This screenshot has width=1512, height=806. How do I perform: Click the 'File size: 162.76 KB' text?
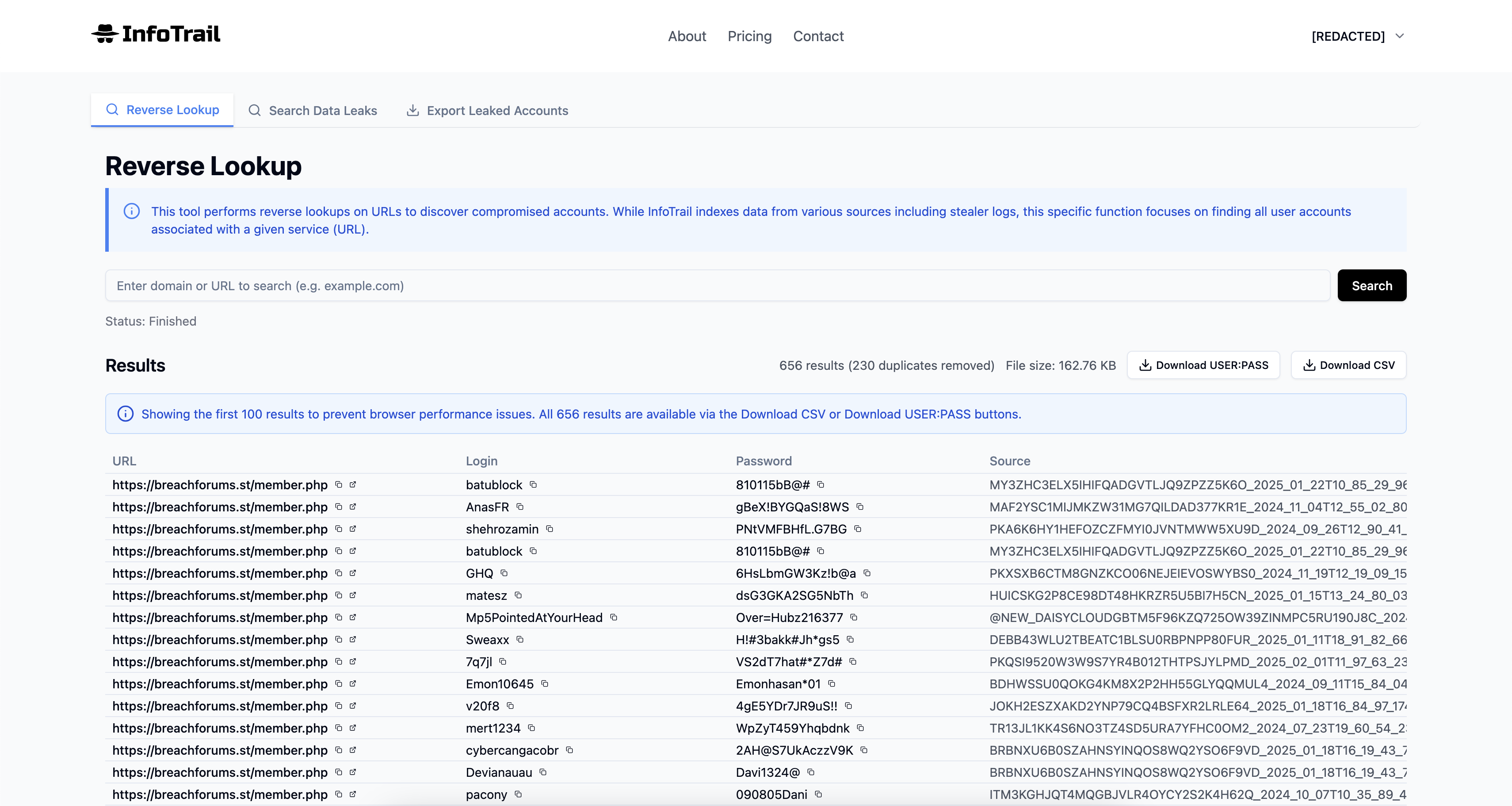pos(1061,365)
